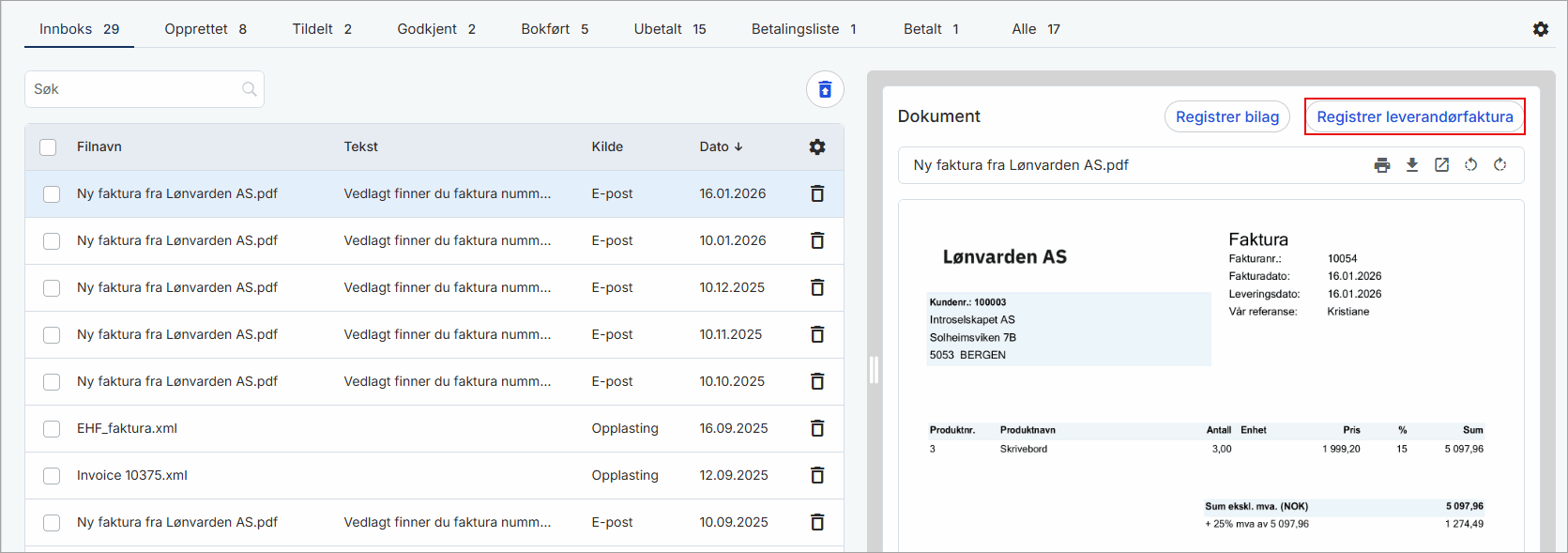Screen dimensions: 1568x553
Task: Open page settings gear at top right
Action: tap(1541, 29)
